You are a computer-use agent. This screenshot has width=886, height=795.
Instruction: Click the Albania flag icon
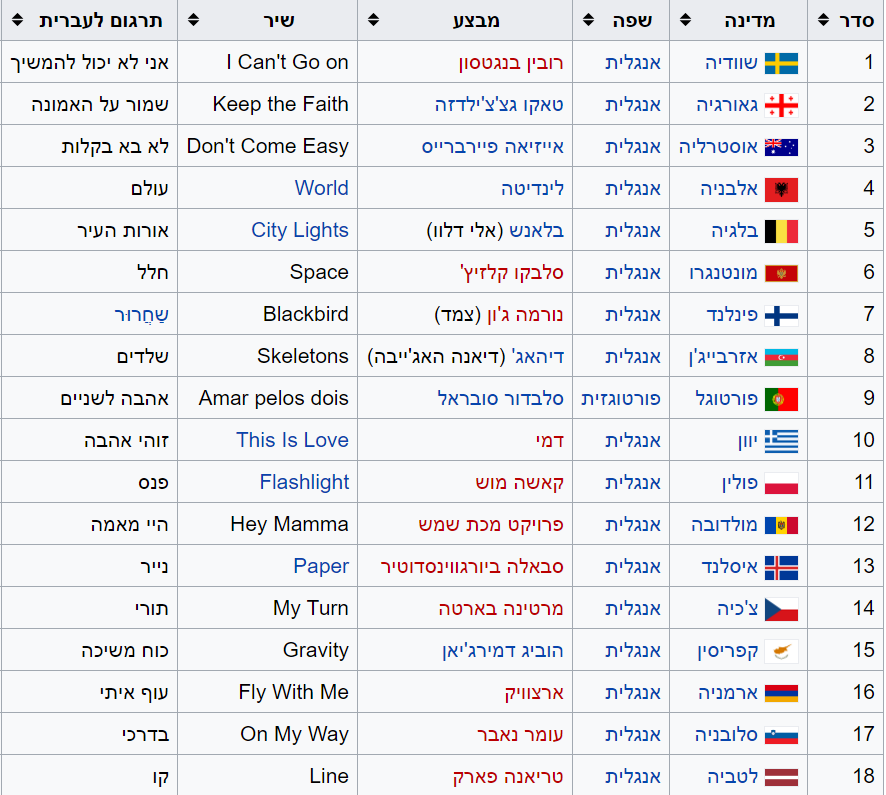click(781, 189)
